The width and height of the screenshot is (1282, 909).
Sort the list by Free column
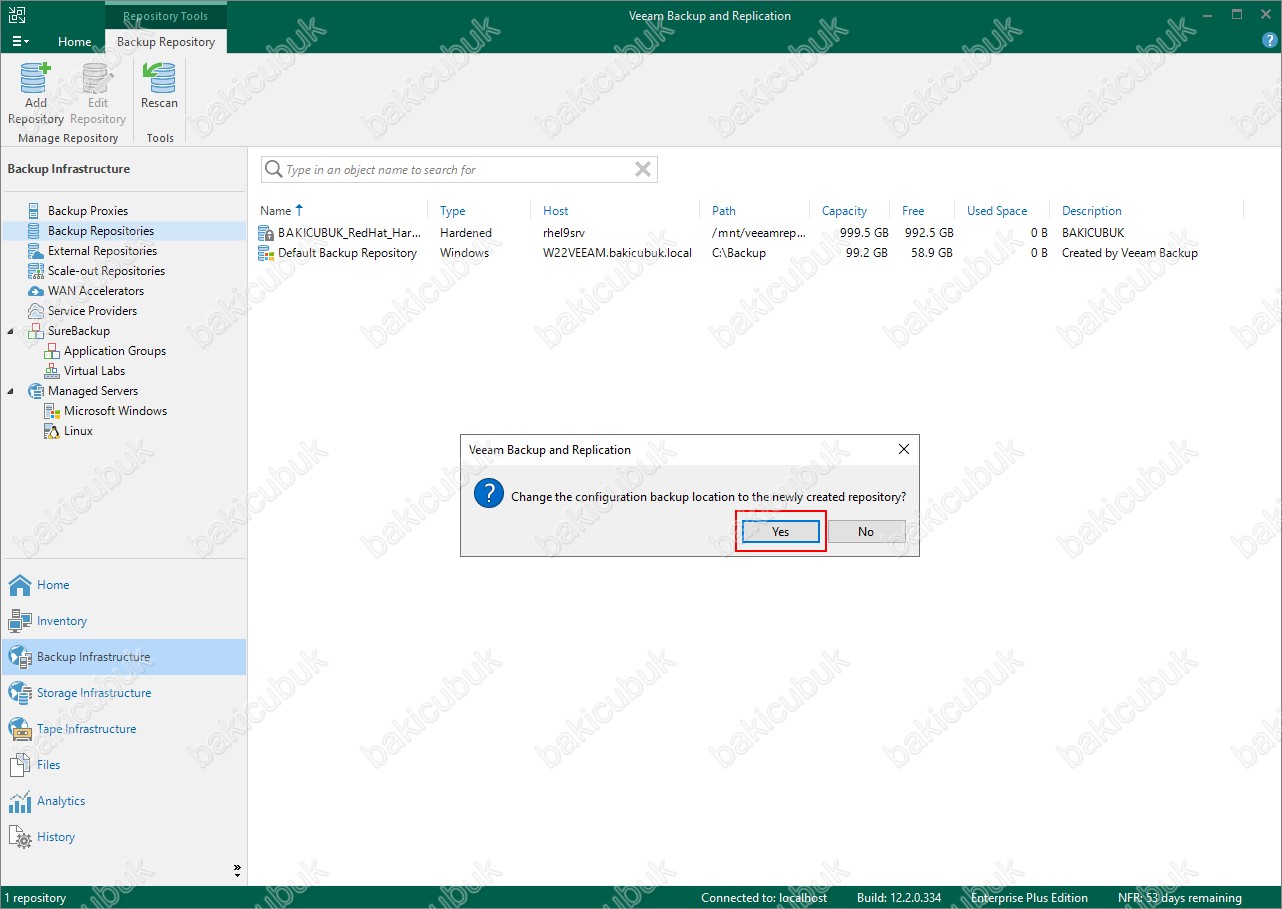tap(913, 211)
